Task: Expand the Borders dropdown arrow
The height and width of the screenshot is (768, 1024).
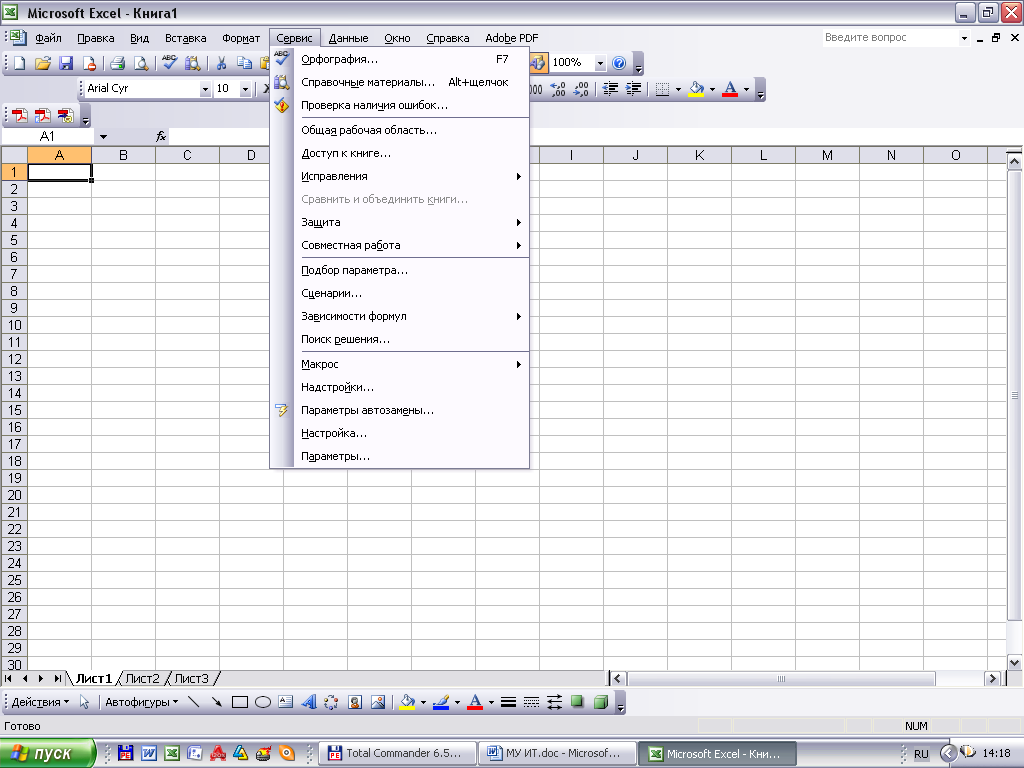Action: 679,89
